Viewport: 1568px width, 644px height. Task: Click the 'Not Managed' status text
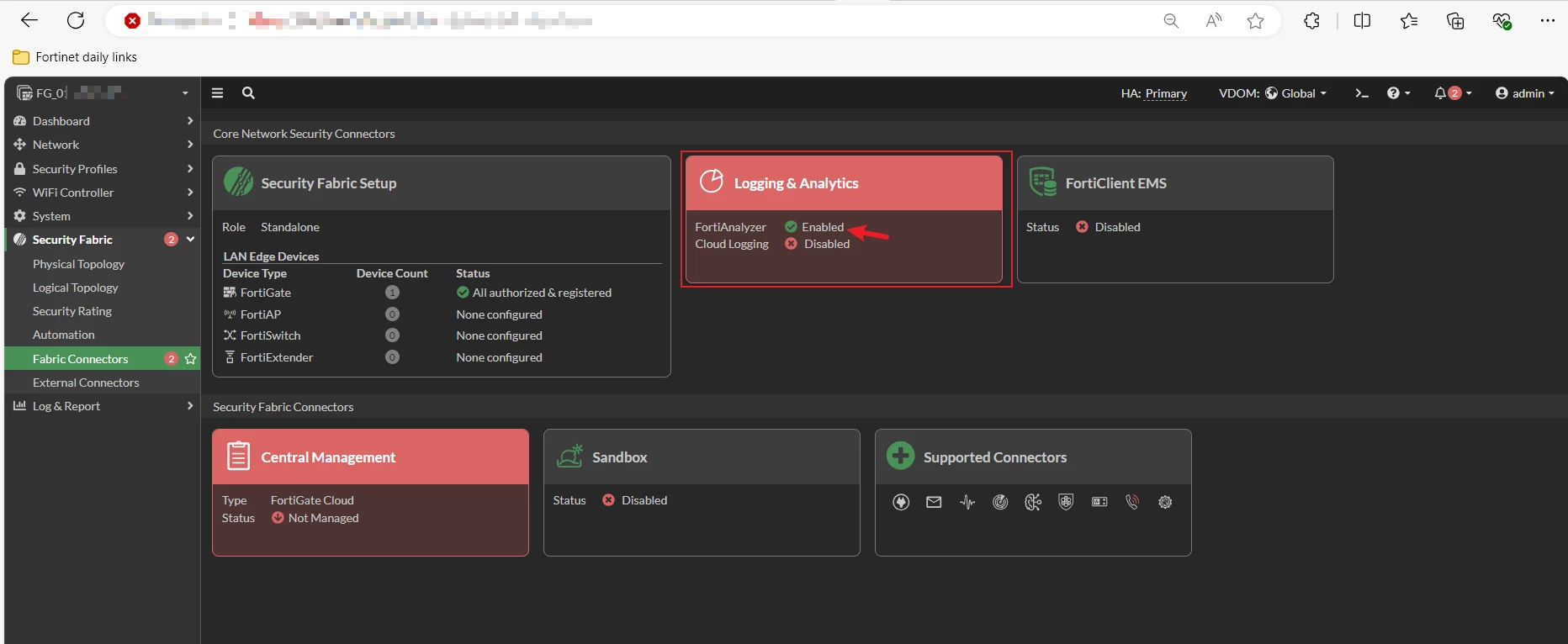[323, 518]
